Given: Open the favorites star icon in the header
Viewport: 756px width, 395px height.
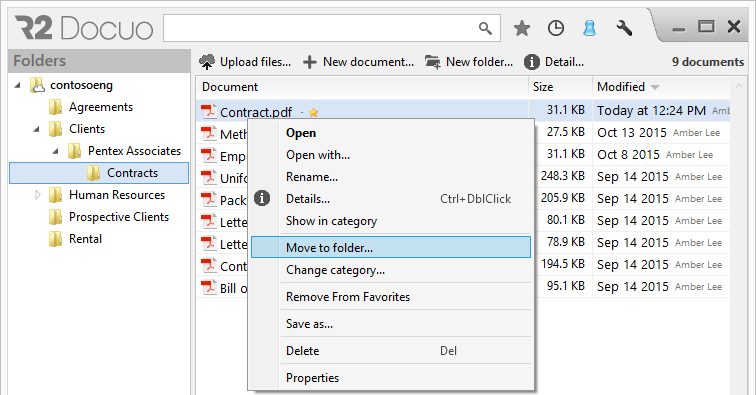Looking at the screenshot, I should [x=522, y=28].
